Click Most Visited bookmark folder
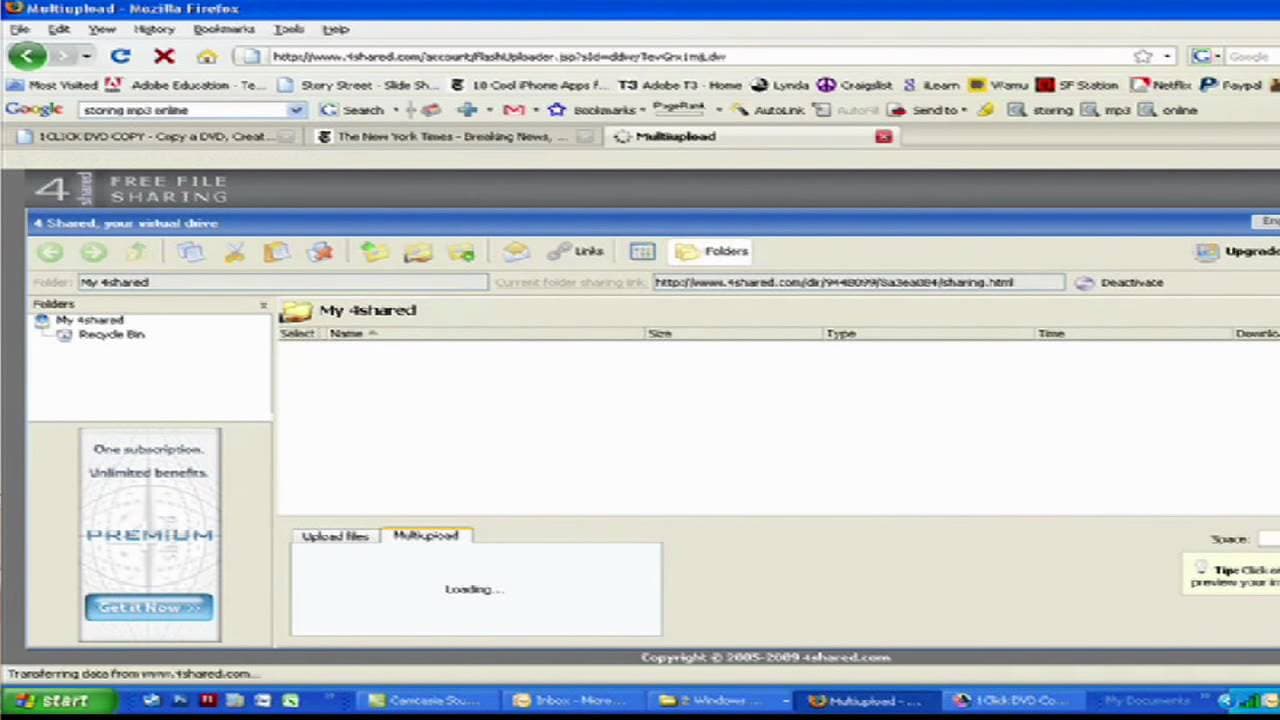Image resolution: width=1280 pixels, height=720 pixels. [52, 86]
